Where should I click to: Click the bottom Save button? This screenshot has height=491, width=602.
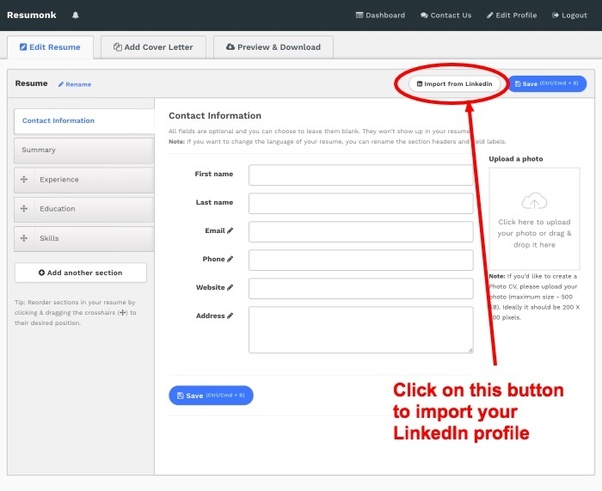pyautogui.click(x=211, y=395)
